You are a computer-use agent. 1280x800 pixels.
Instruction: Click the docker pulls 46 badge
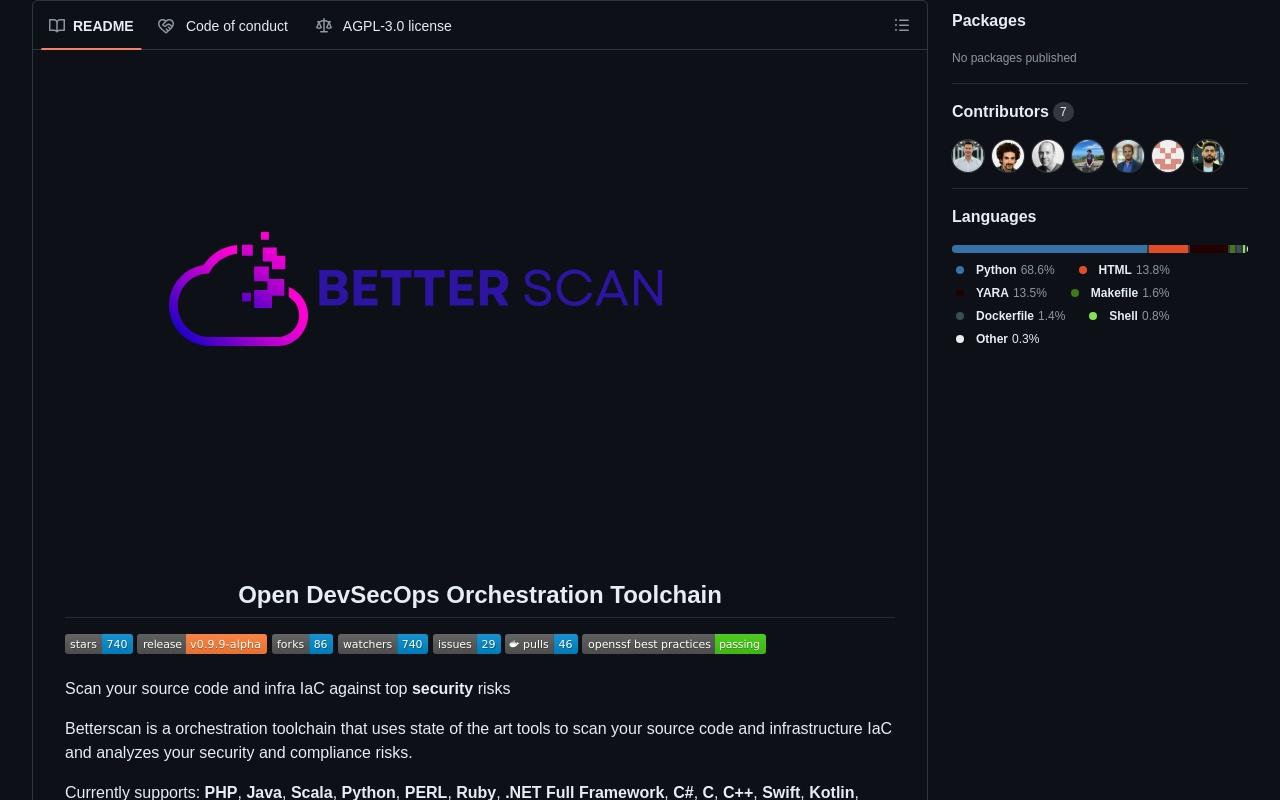(541, 644)
